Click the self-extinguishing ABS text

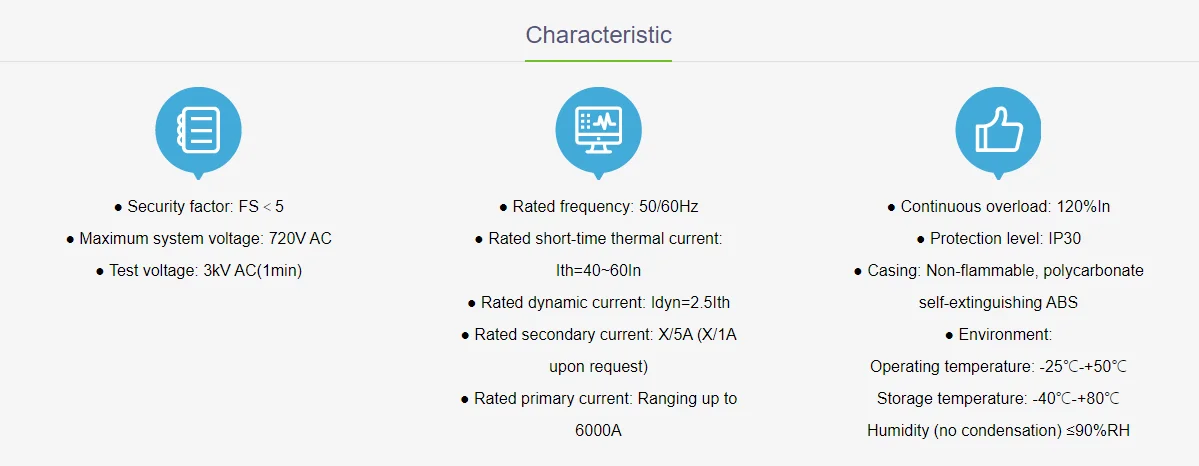tap(999, 303)
